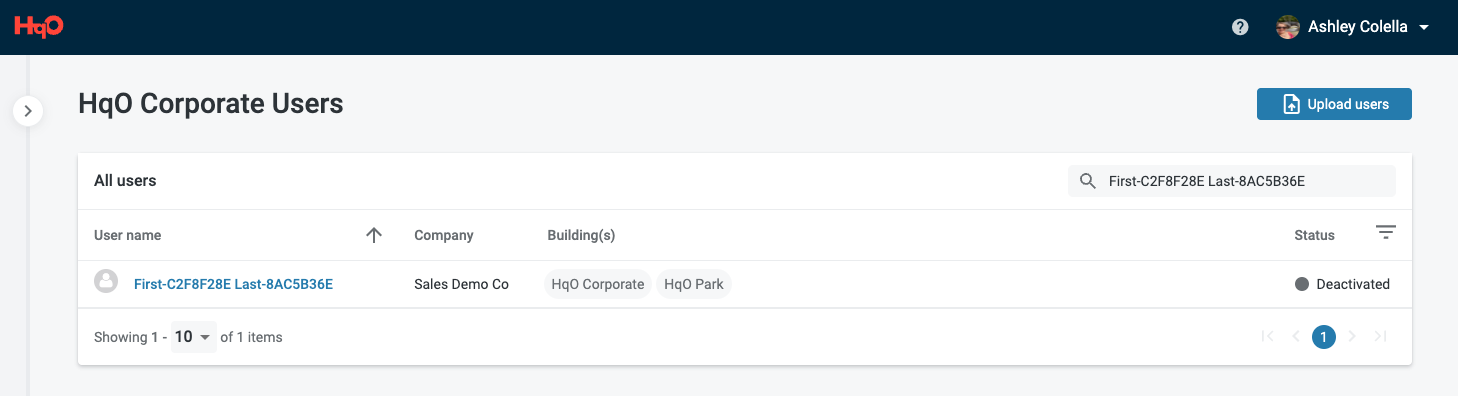The image size is (1458, 396).
Task: Click into the user search field
Action: (x=1232, y=181)
